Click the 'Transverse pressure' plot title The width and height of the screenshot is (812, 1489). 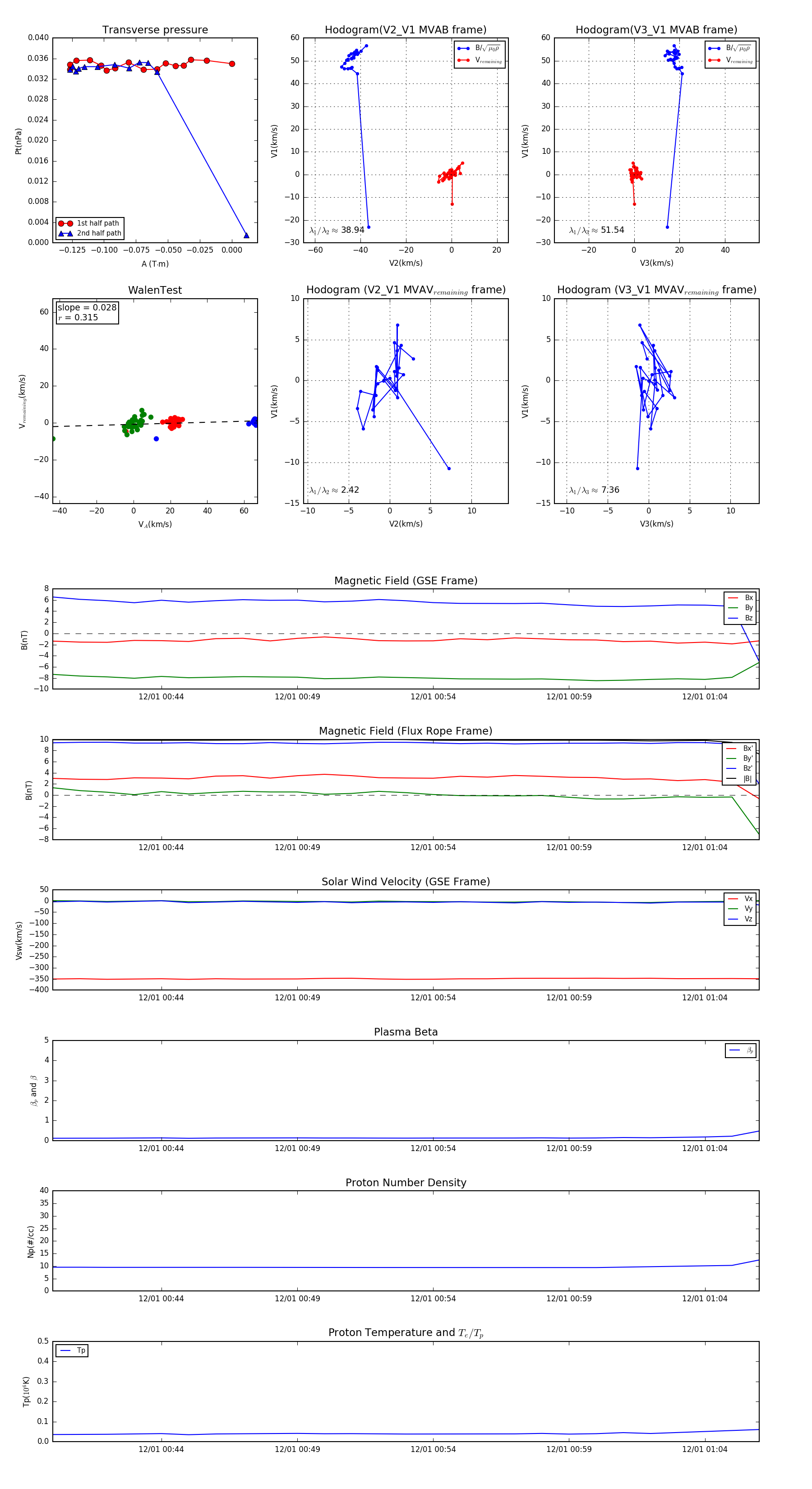[x=155, y=30]
